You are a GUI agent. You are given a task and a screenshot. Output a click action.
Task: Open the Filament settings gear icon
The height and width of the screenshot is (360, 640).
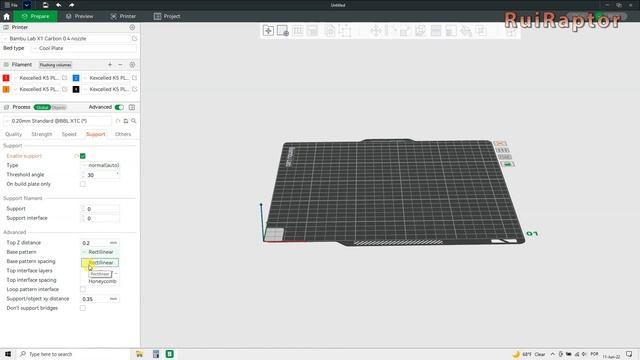tap(132, 65)
